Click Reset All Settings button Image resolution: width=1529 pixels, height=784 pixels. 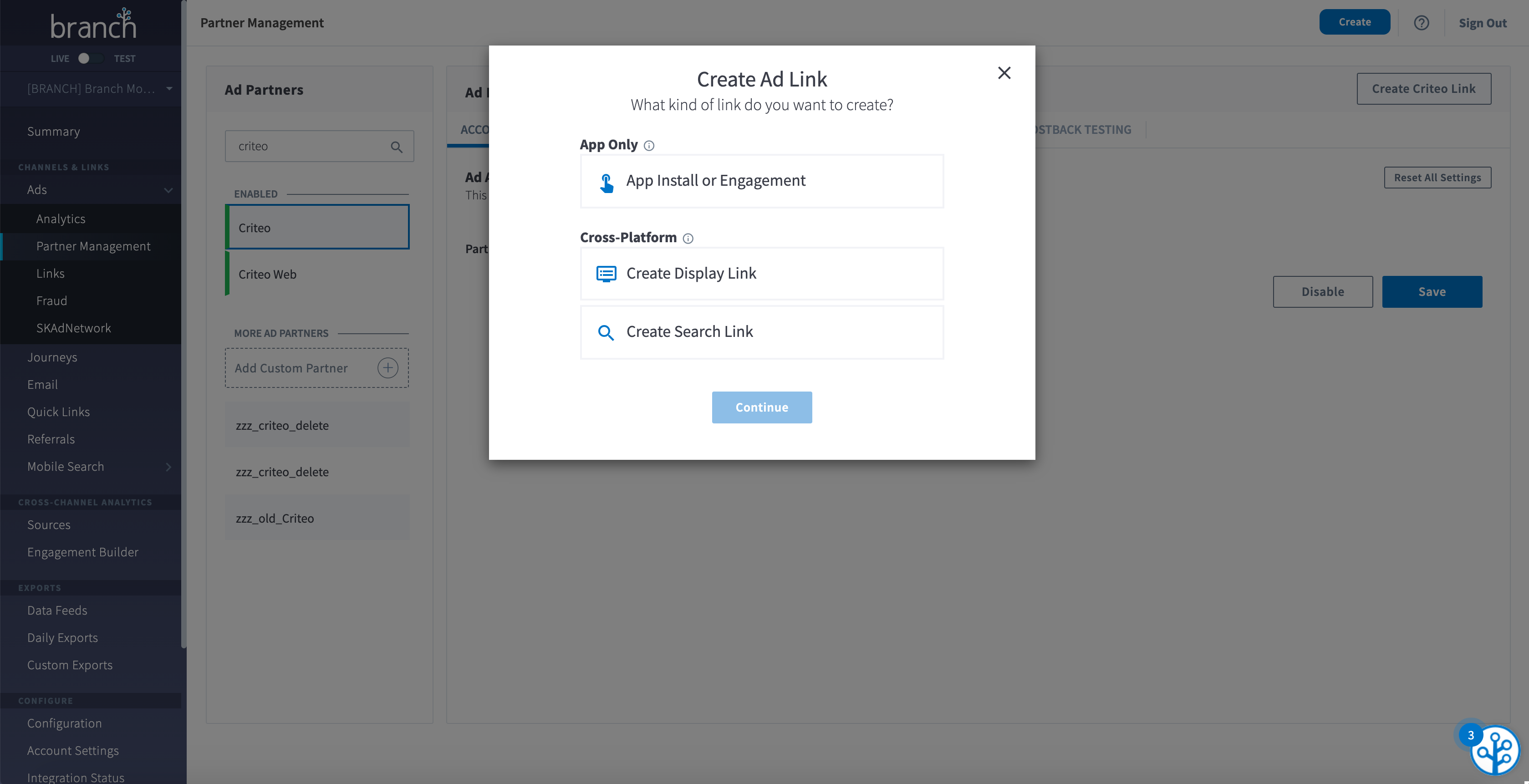click(1437, 177)
